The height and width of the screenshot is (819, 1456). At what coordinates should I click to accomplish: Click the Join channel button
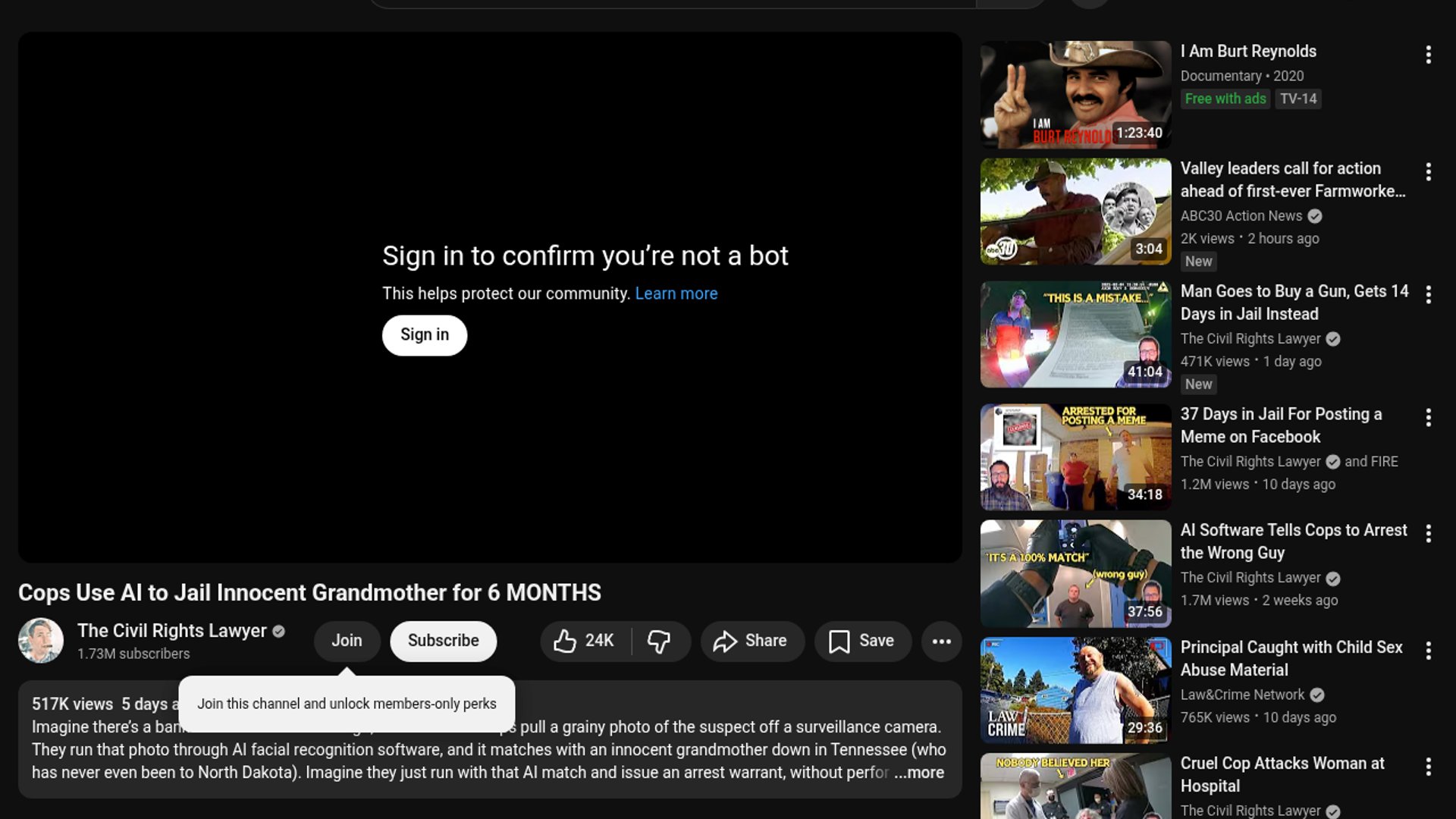click(x=347, y=641)
